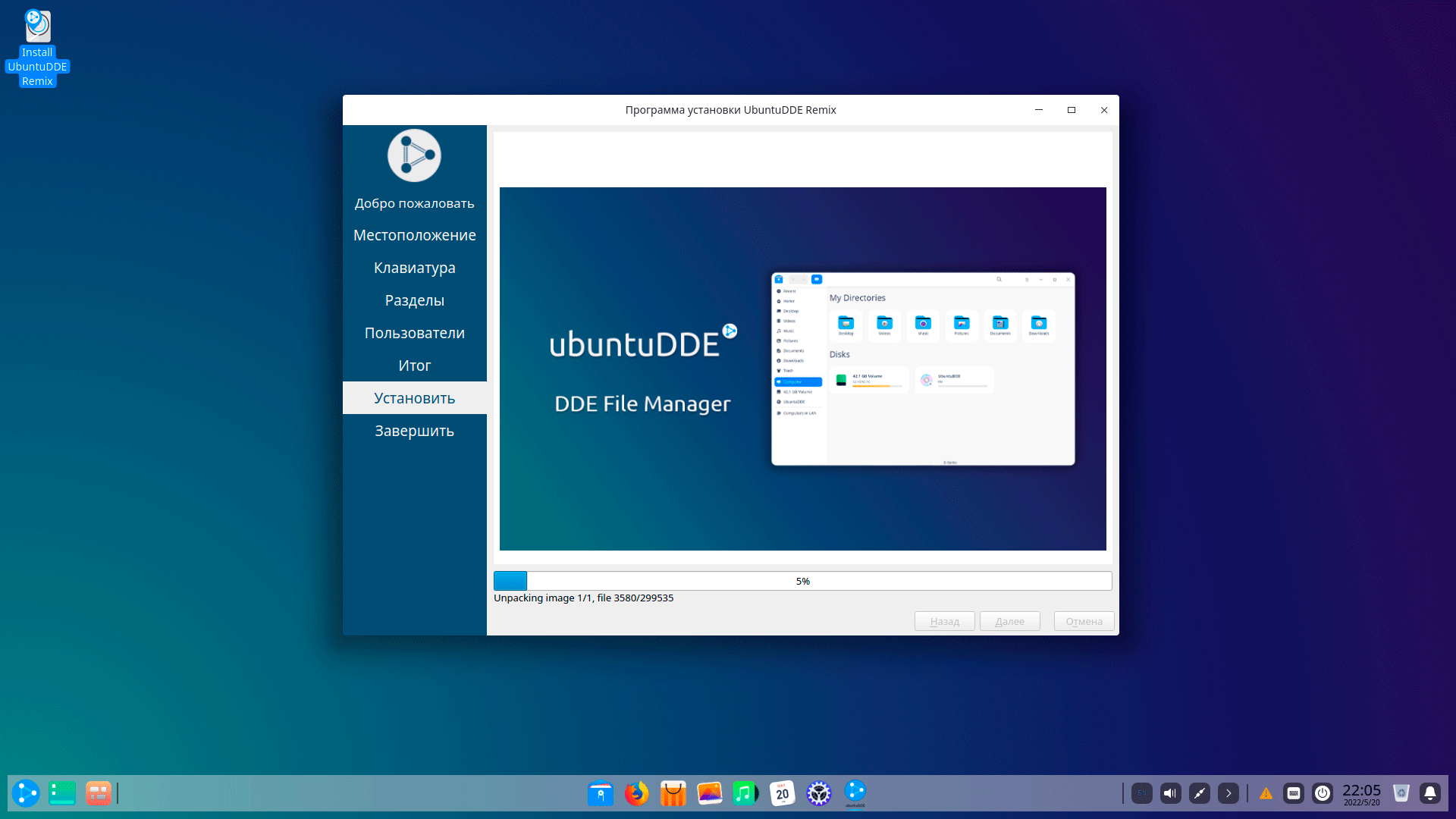This screenshot has width=1456, height=819.
Task: Open the calendar dock icon
Action: pyautogui.click(x=782, y=793)
